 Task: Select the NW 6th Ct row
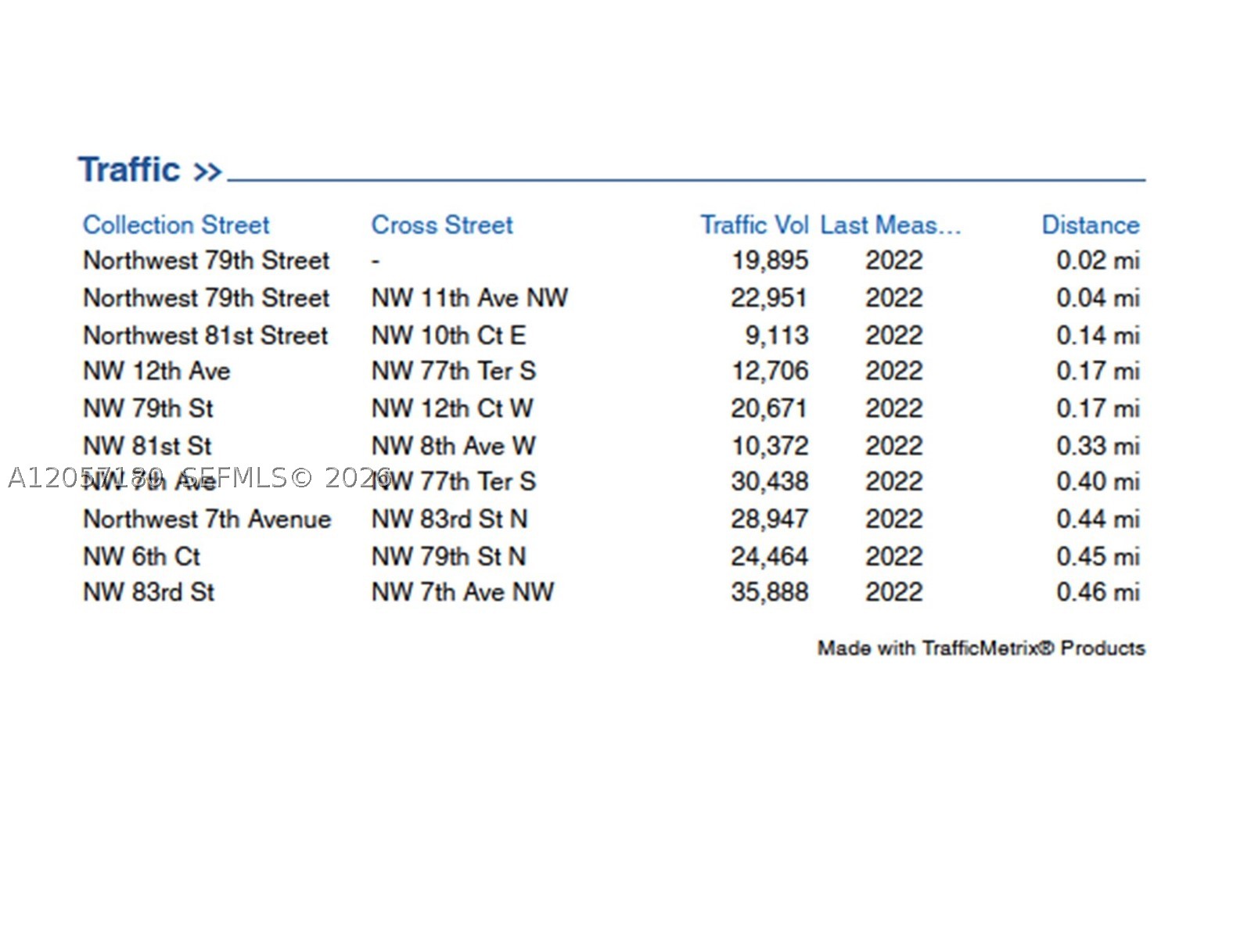(611, 556)
